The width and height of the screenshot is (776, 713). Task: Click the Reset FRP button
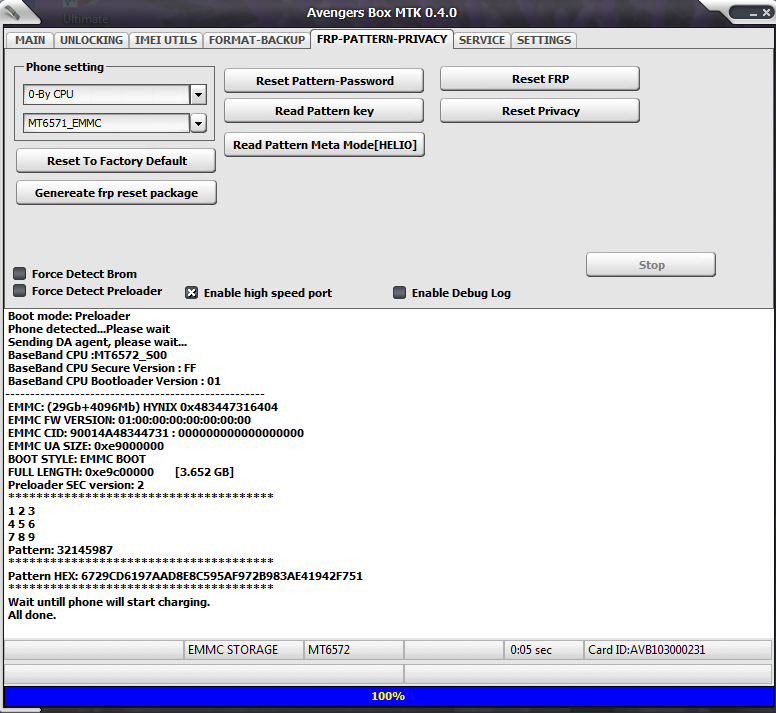point(540,79)
